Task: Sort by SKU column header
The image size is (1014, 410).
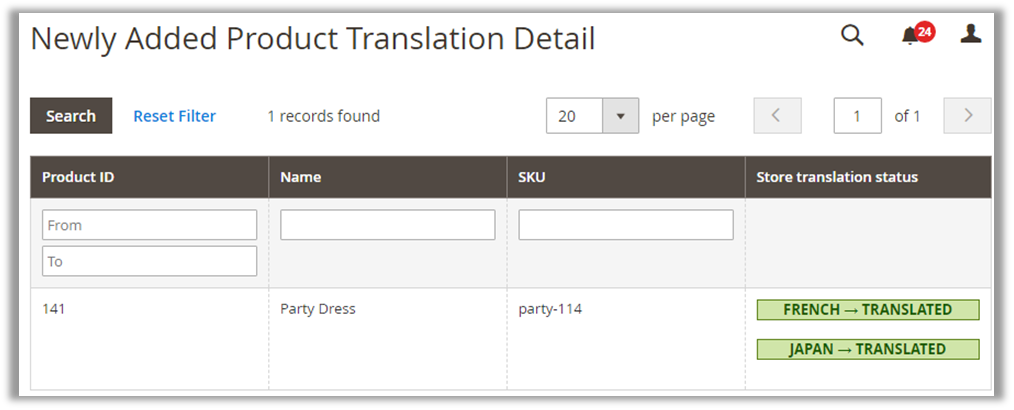Action: pos(531,177)
